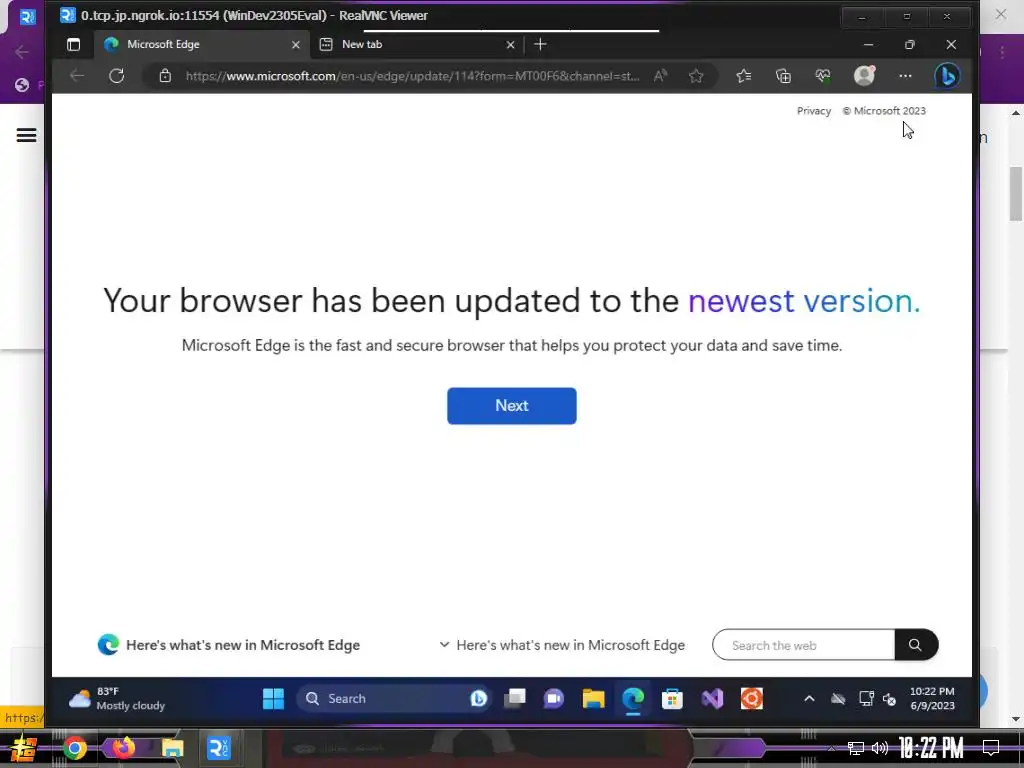Open Browser essentials heart icon
This screenshot has height=768, width=1024.
(x=823, y=76)
